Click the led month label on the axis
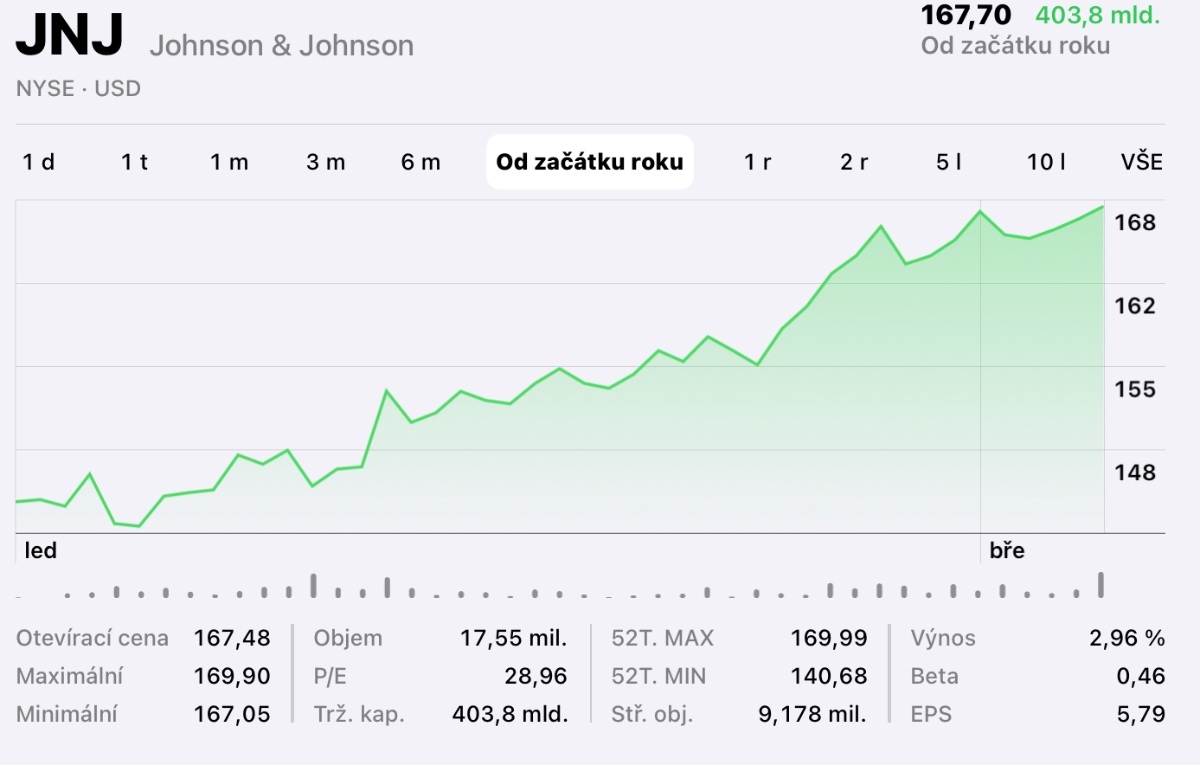 (x=40, y=551)
